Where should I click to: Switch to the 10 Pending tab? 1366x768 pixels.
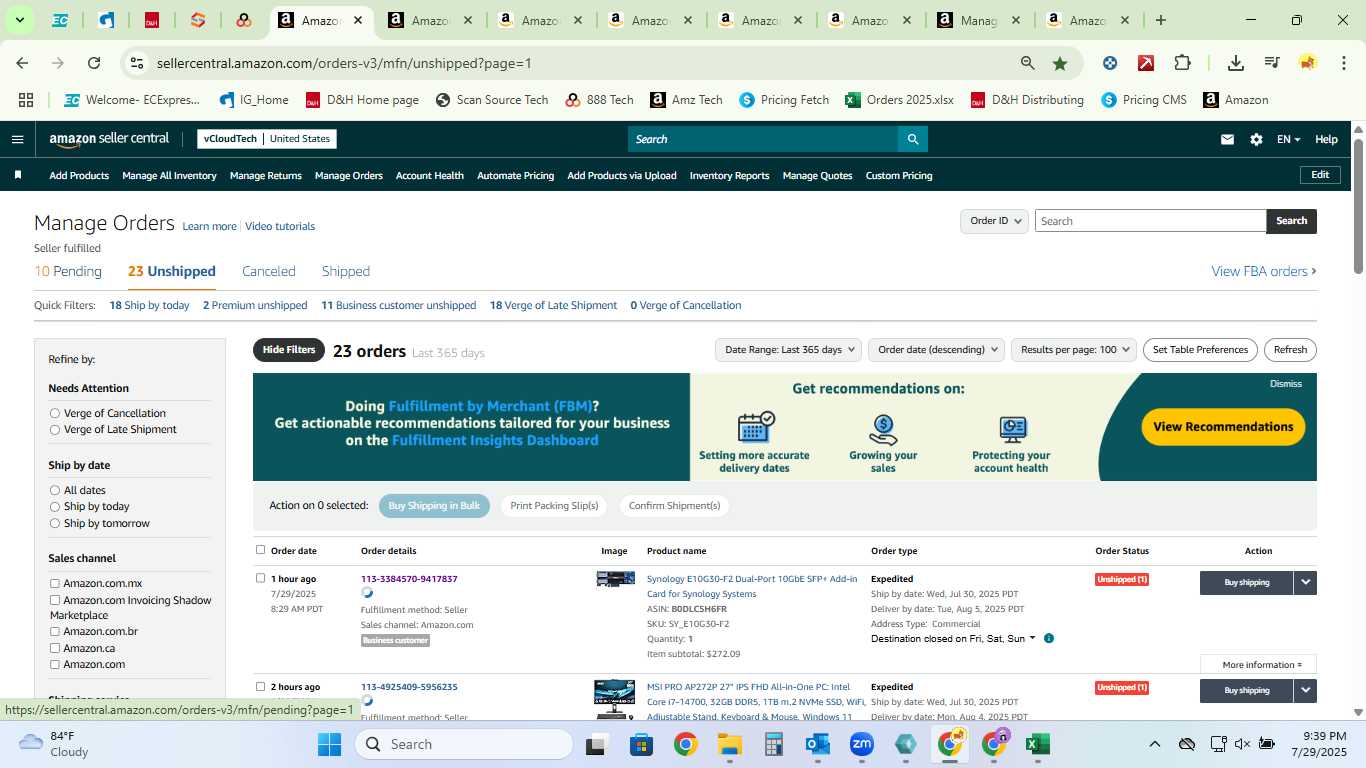tap(68, 271)
